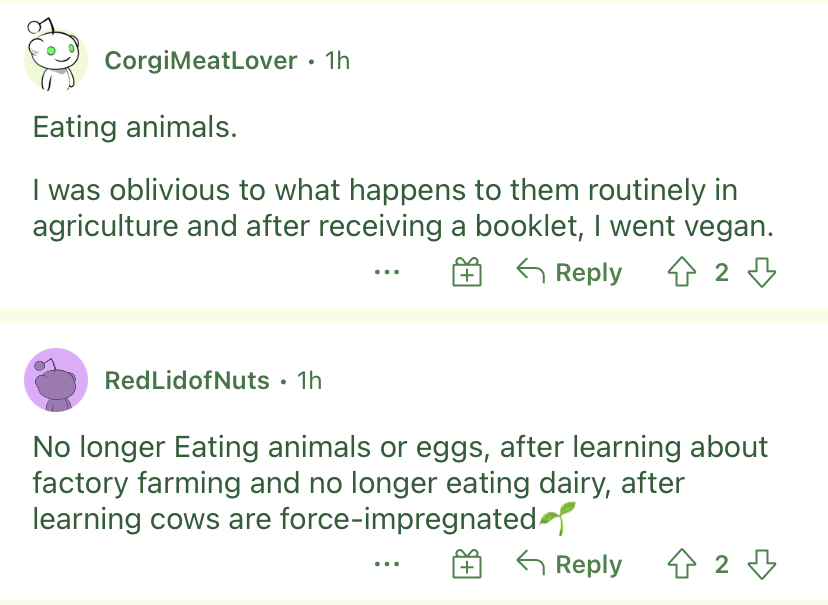Open more options on RedLidofNuts's comment
Viewport: 828px width, 605px height.
[387, 564]
